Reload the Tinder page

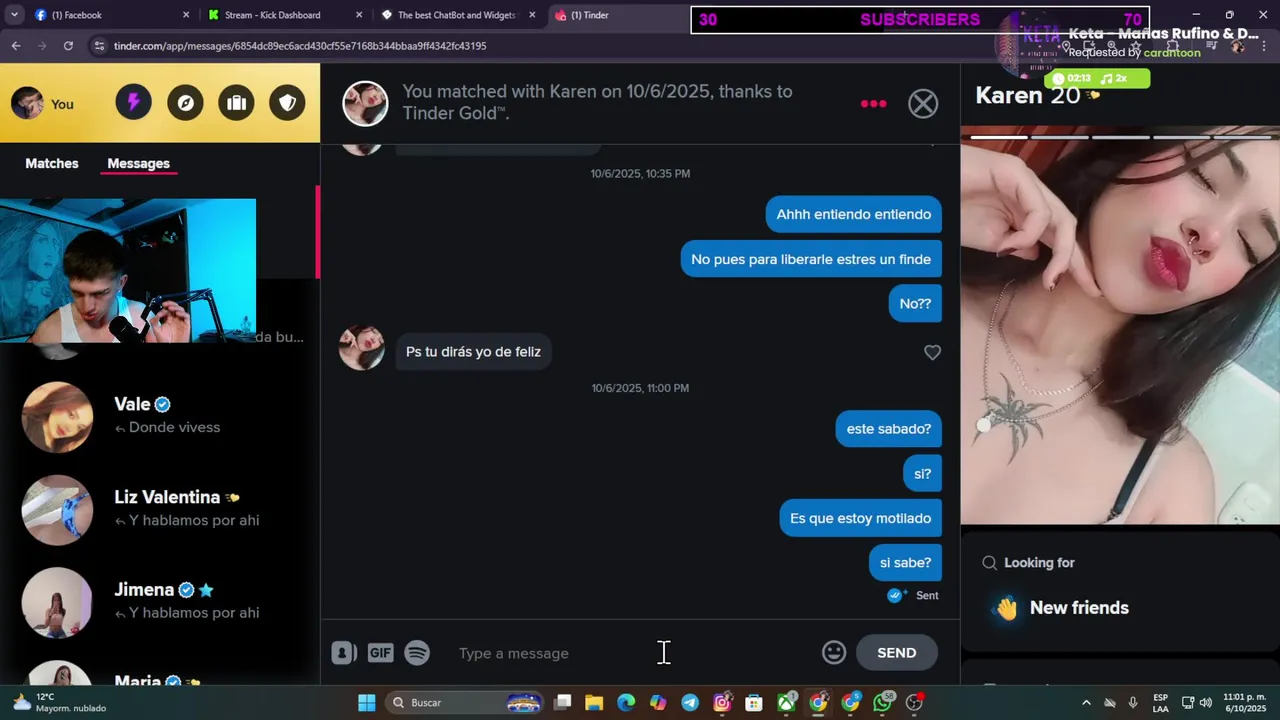coord(68,46)
